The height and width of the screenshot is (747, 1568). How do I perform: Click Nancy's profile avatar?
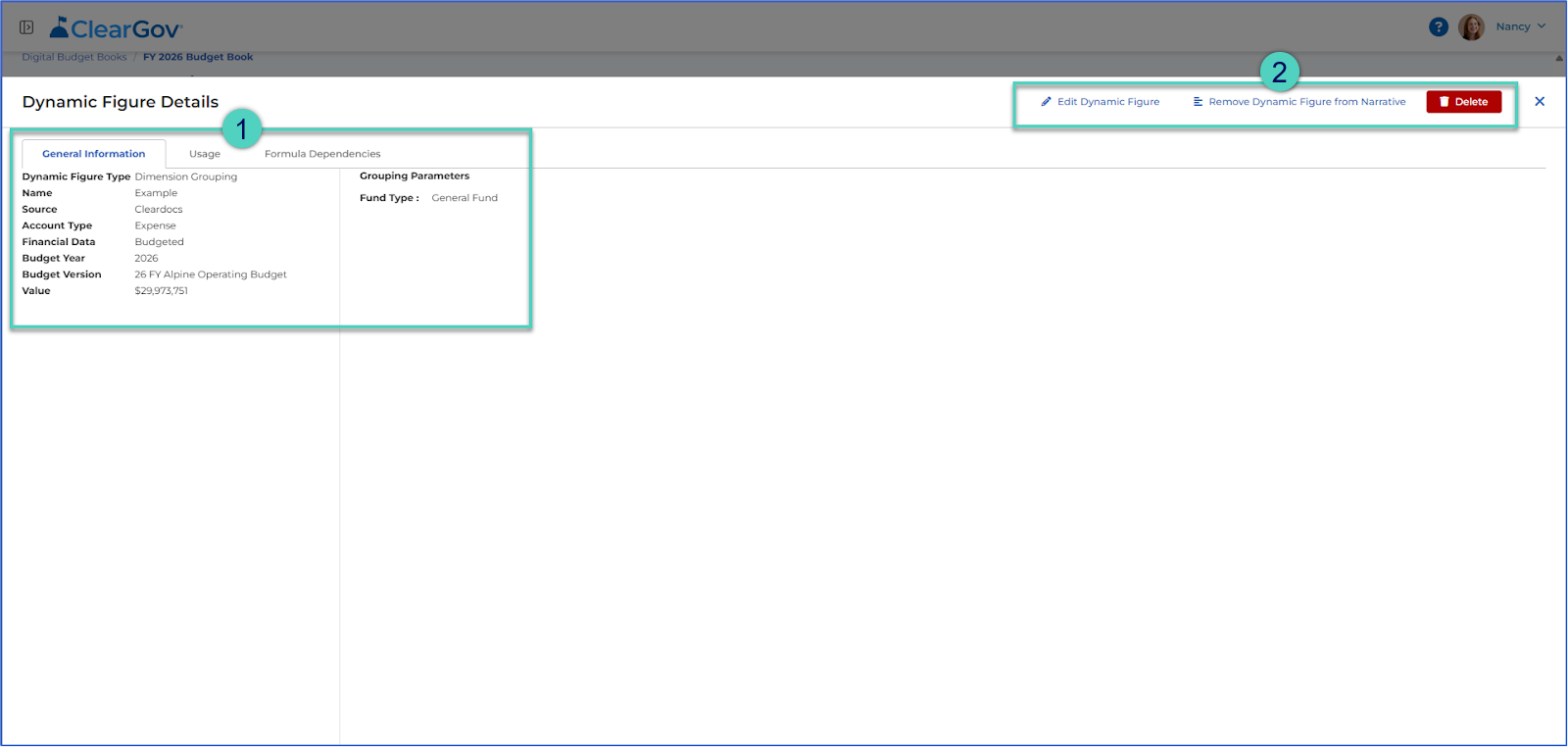point(1471,27)
